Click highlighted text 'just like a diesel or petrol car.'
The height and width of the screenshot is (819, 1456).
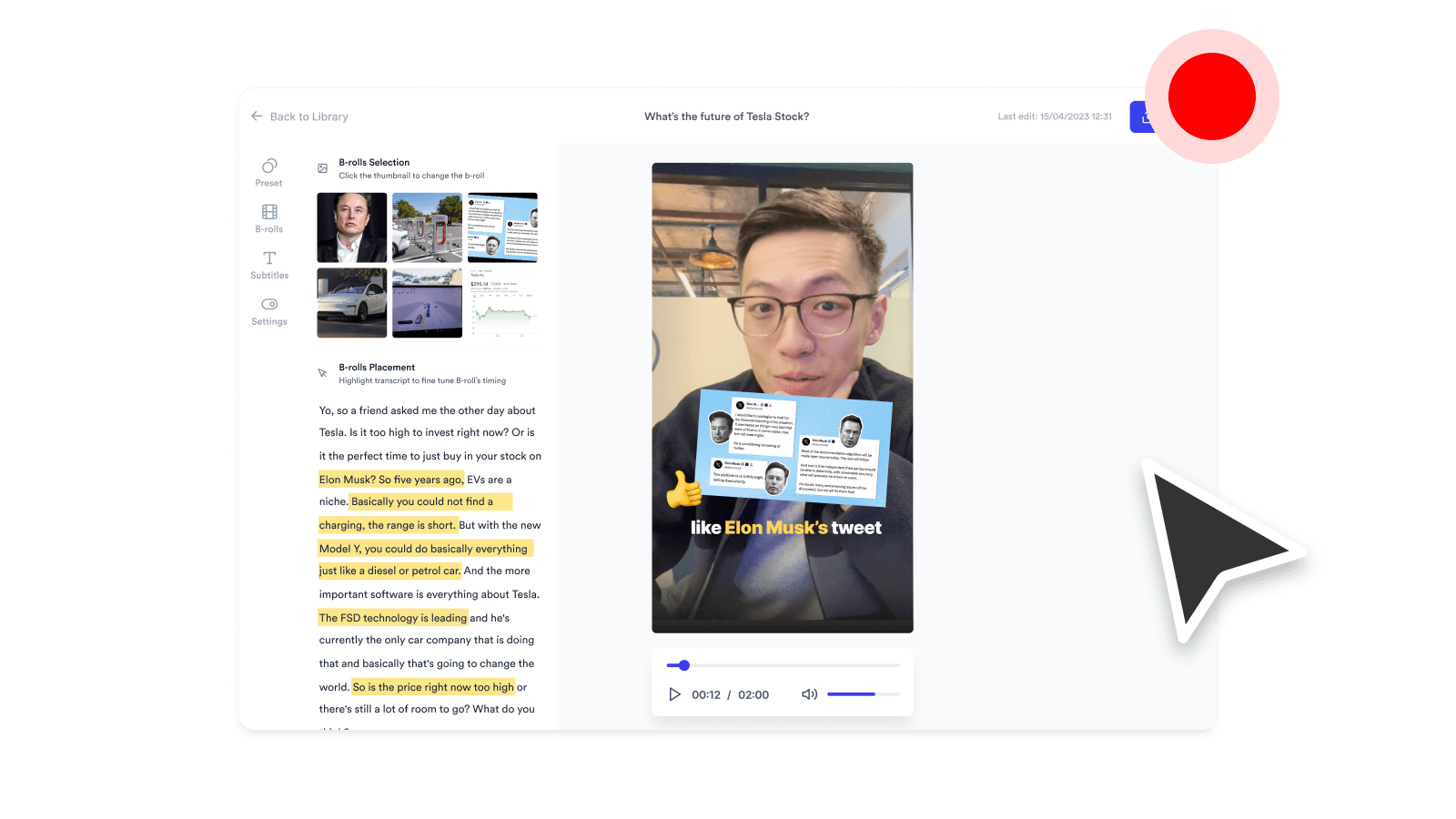(389, 571)
